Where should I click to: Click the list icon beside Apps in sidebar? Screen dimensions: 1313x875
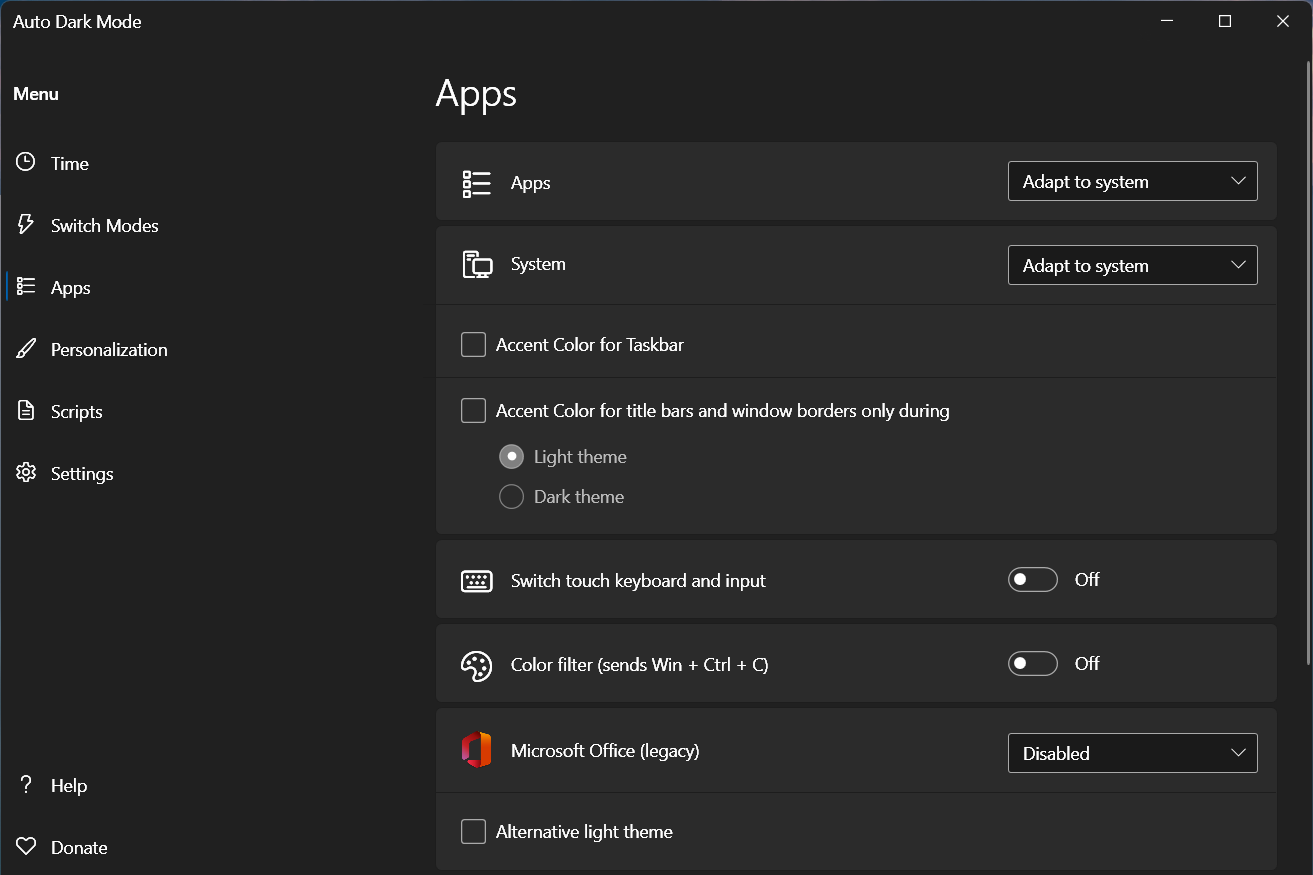click(x=26, y=286)
